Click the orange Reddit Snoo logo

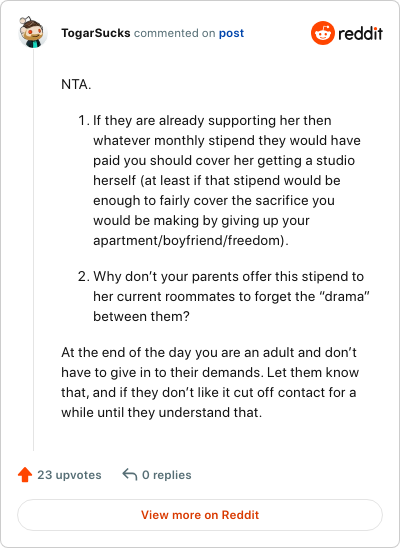(x=322, y=33)
